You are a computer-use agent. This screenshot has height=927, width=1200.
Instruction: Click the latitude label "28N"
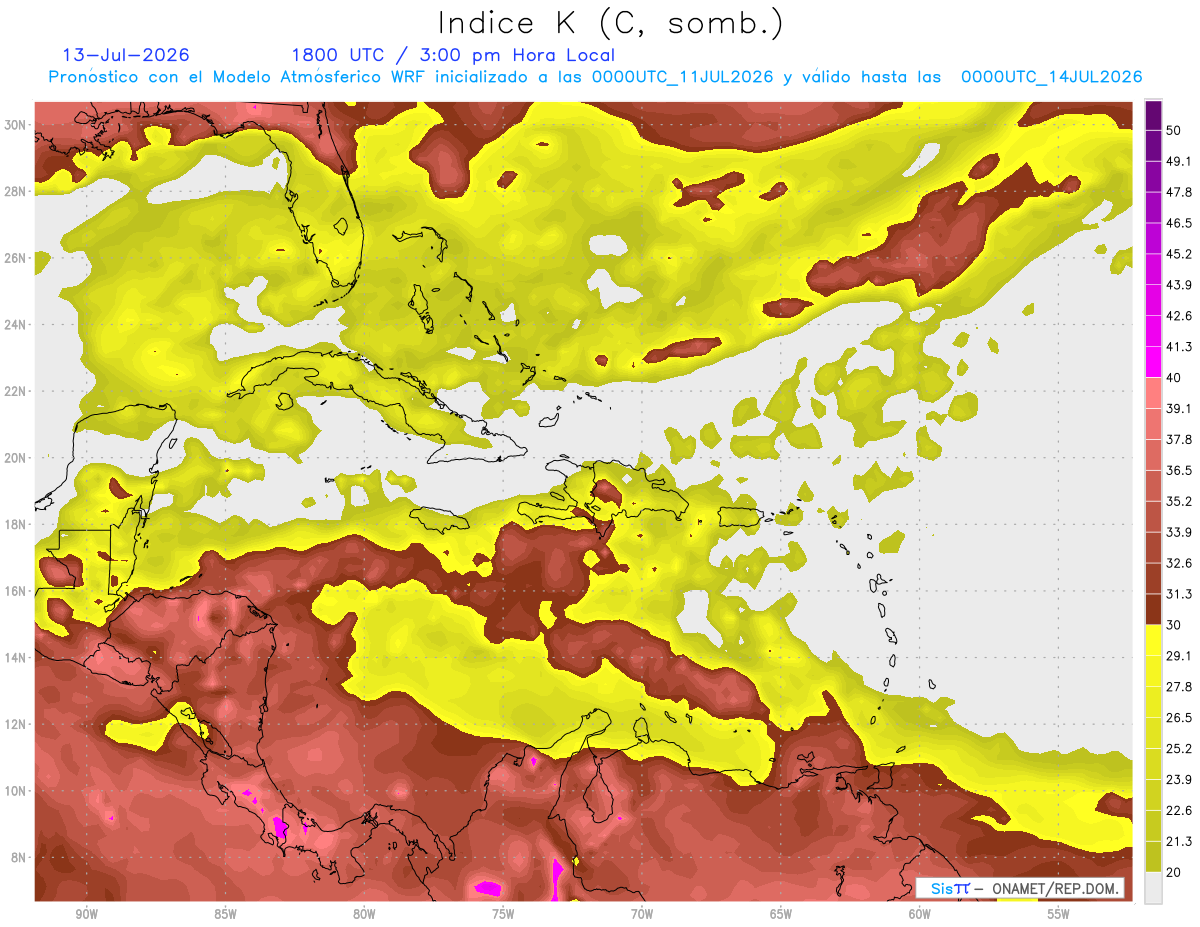pos(16,191)
